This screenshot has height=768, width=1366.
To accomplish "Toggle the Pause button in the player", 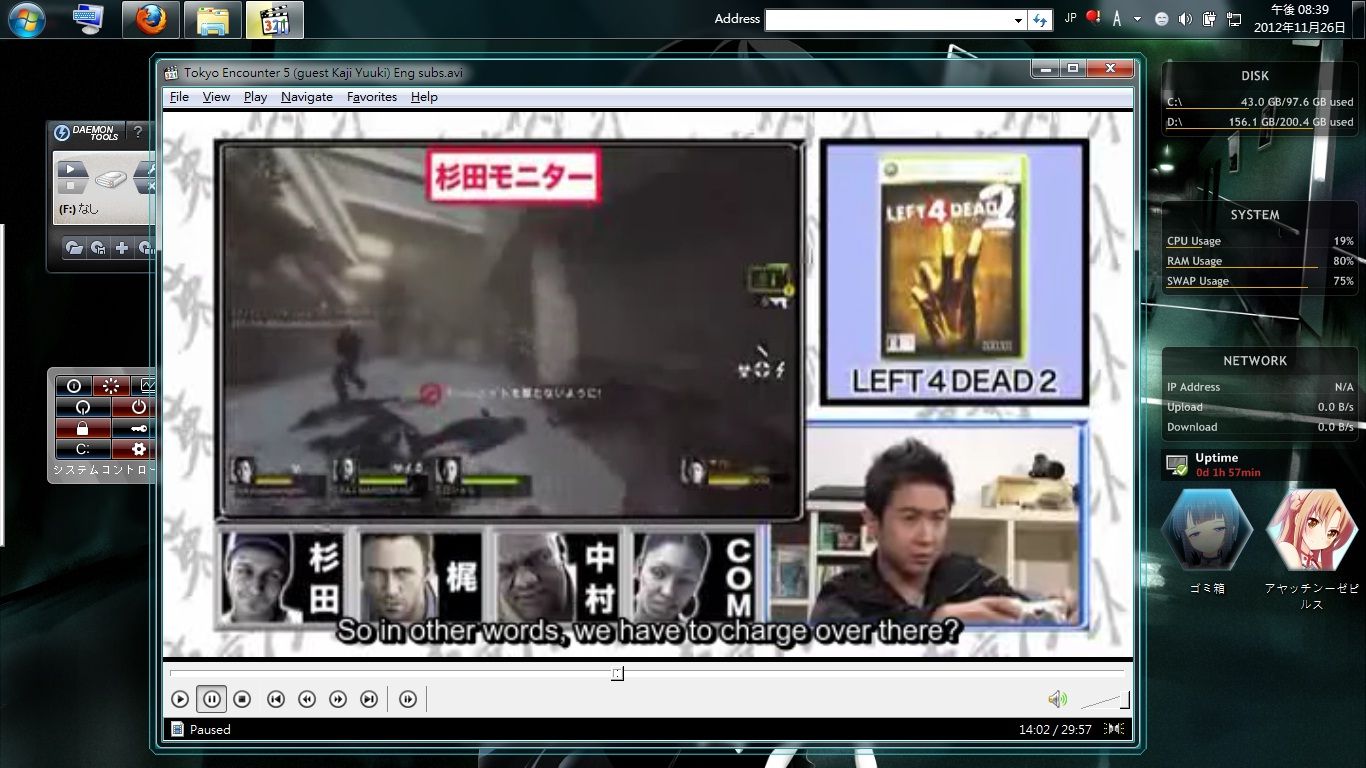I will click(x=211, y=700).
